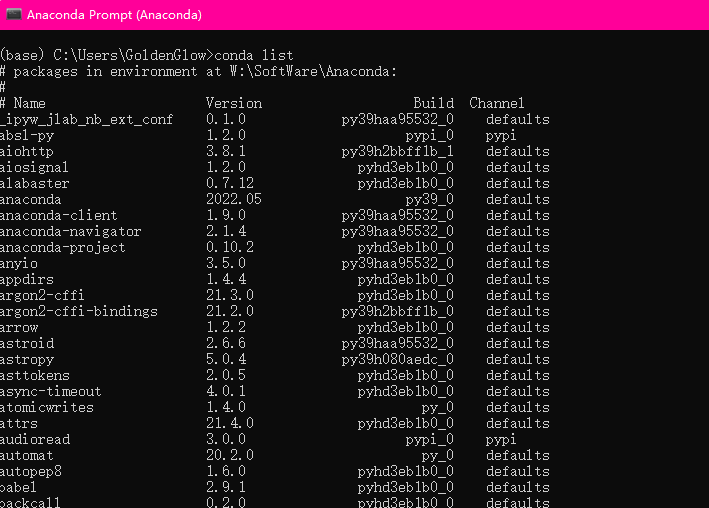Click the environment path 'W:\SoftWare\Anaconda:'
This screenshot has height=508, width=709.
tap(313, 71)
